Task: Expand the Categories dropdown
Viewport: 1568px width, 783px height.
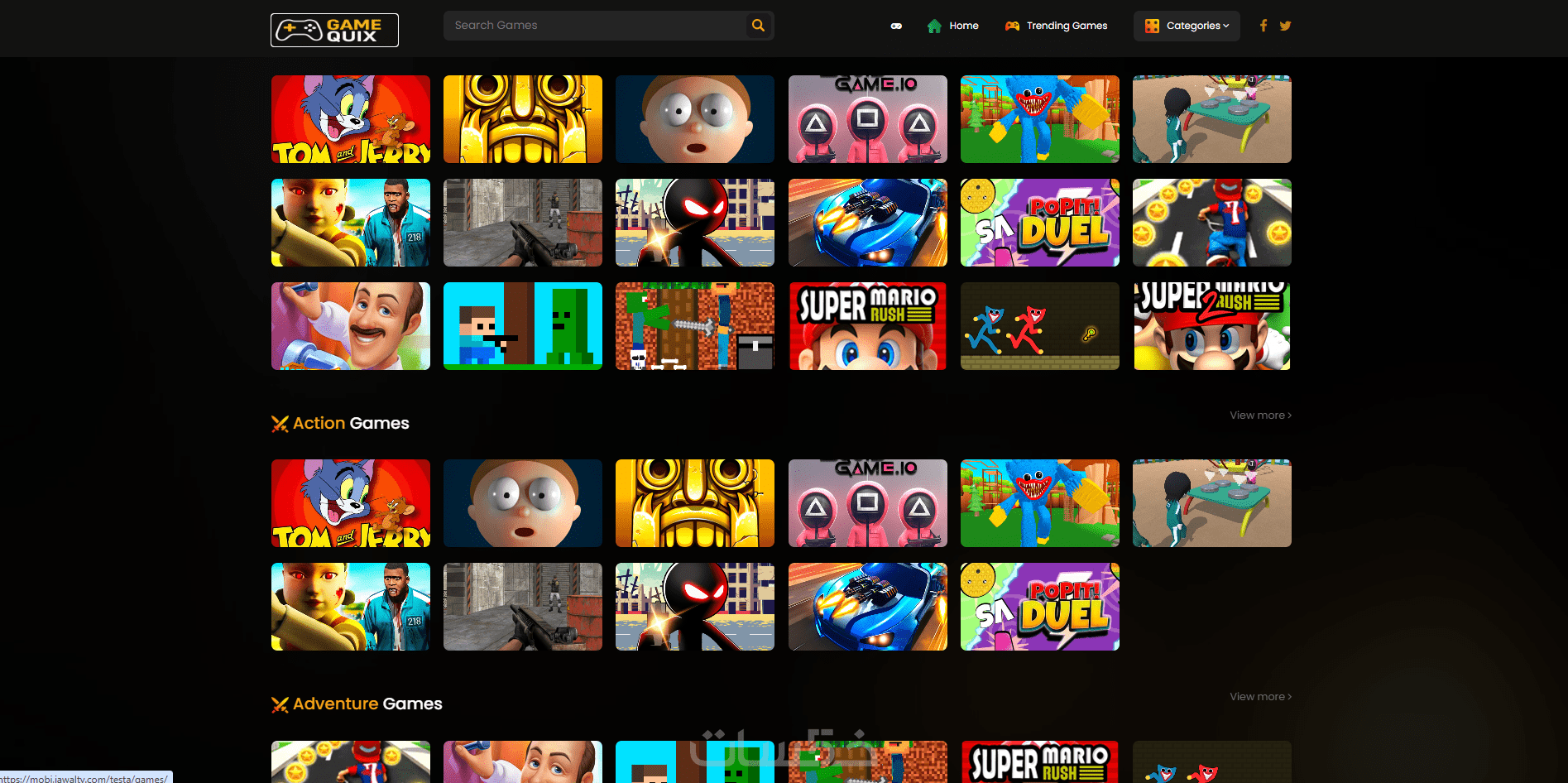Action: pos(1187,26)
